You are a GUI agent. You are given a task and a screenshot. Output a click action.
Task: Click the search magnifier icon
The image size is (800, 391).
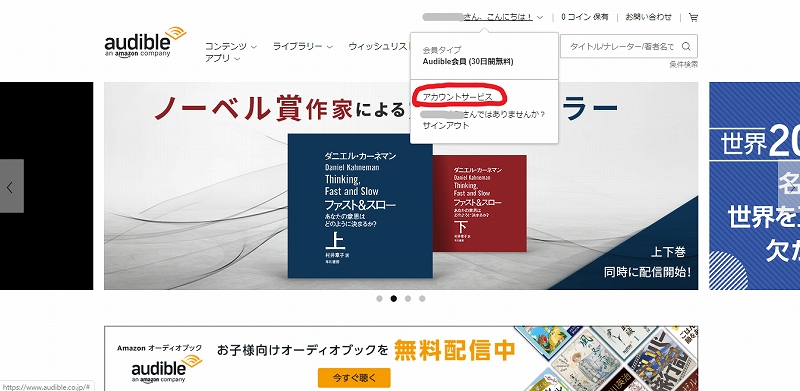coord(686,46)
